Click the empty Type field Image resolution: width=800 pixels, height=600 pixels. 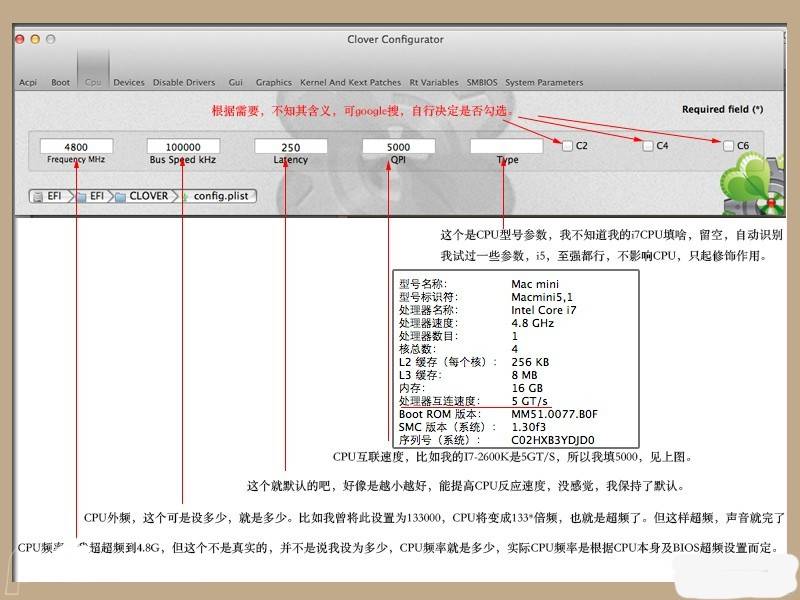coord(507,146)
